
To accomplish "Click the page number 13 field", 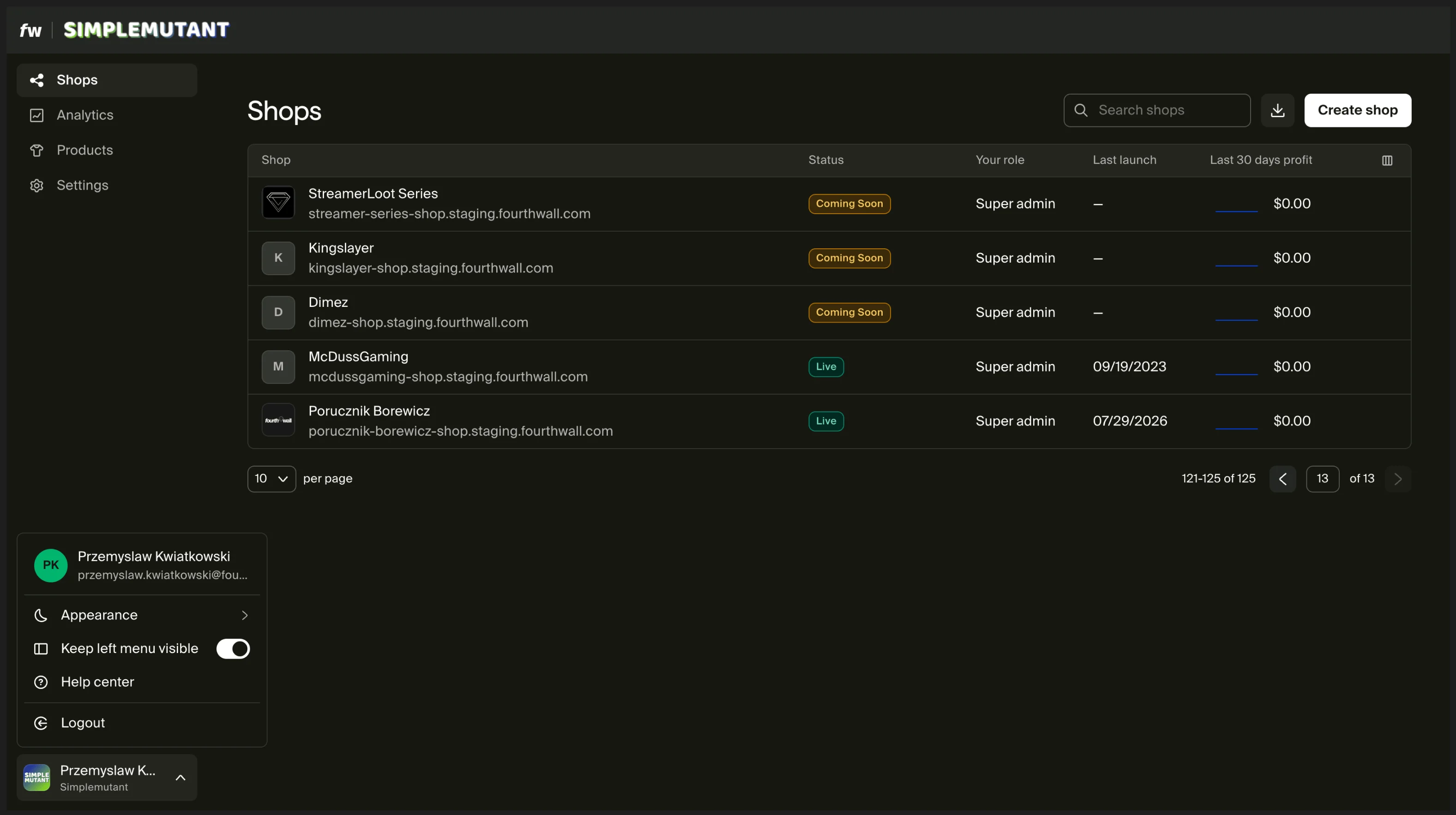I will click(x=1322, y=479).
